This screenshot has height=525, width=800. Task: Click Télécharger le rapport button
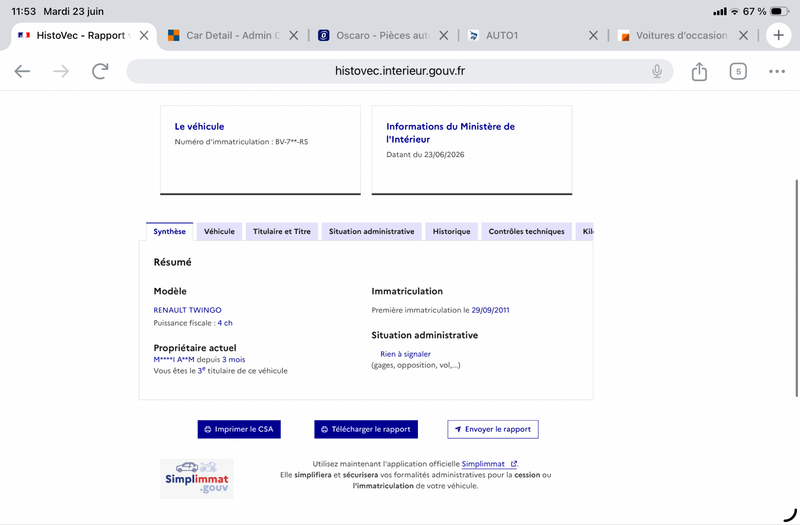coord(366,429)
